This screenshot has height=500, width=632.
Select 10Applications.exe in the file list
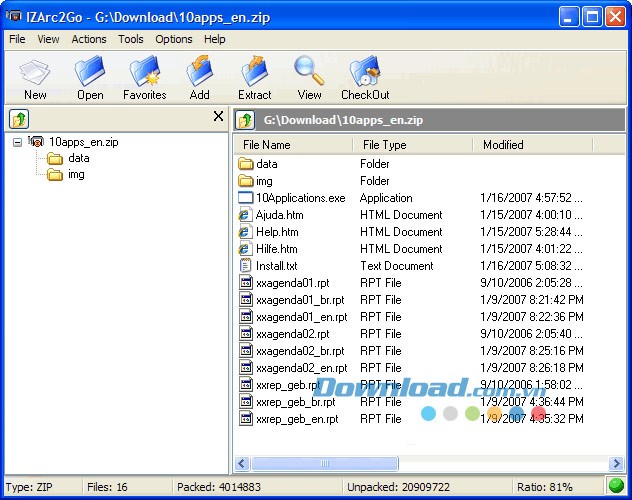coord(300,198)
